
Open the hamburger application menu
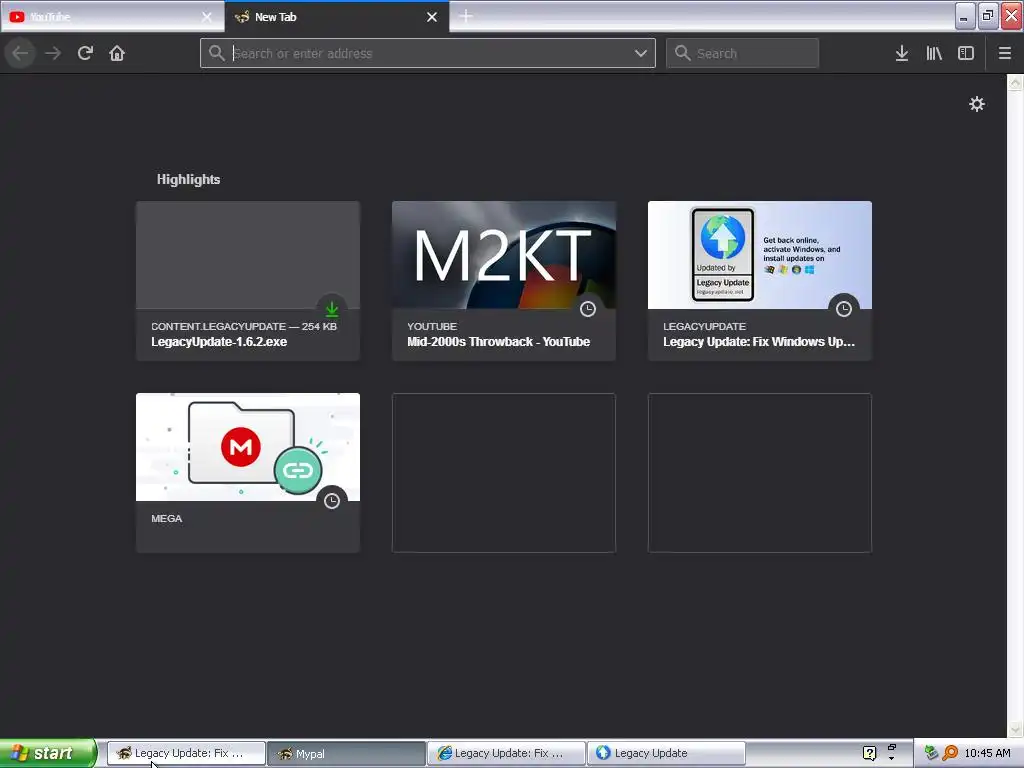(x=1004, y=53)
